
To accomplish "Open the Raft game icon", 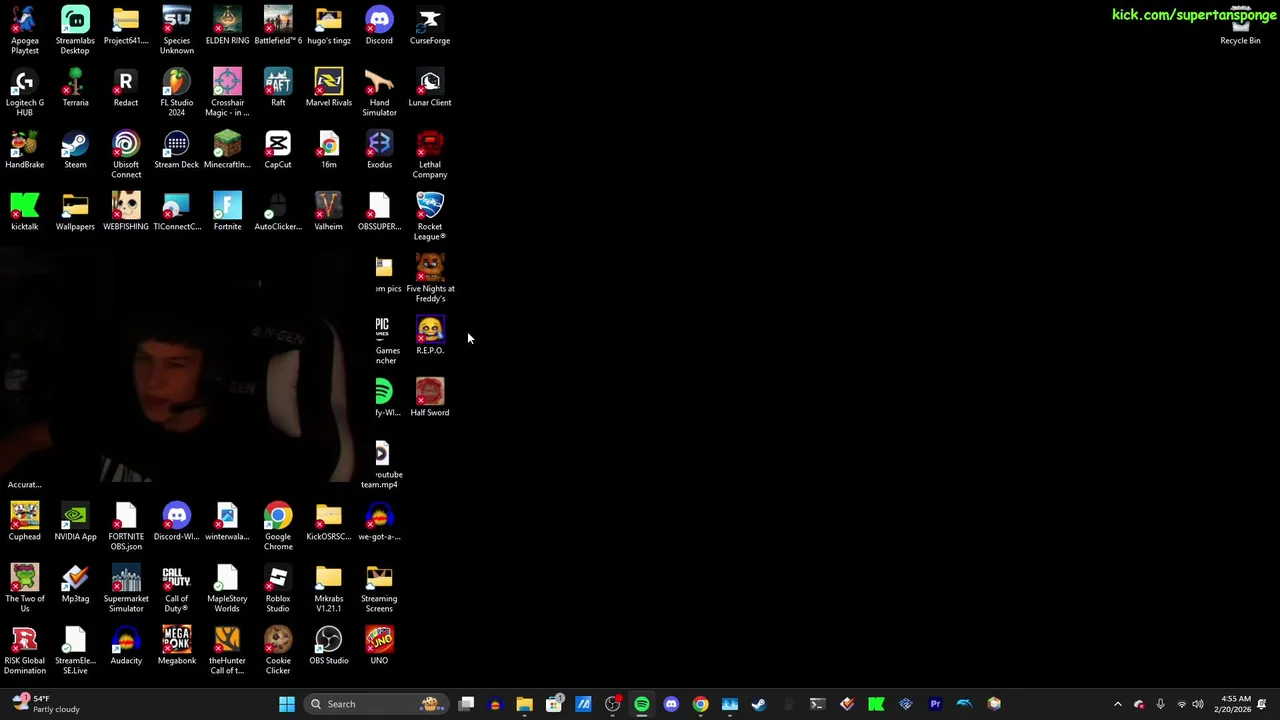I will tap(278, 88).
